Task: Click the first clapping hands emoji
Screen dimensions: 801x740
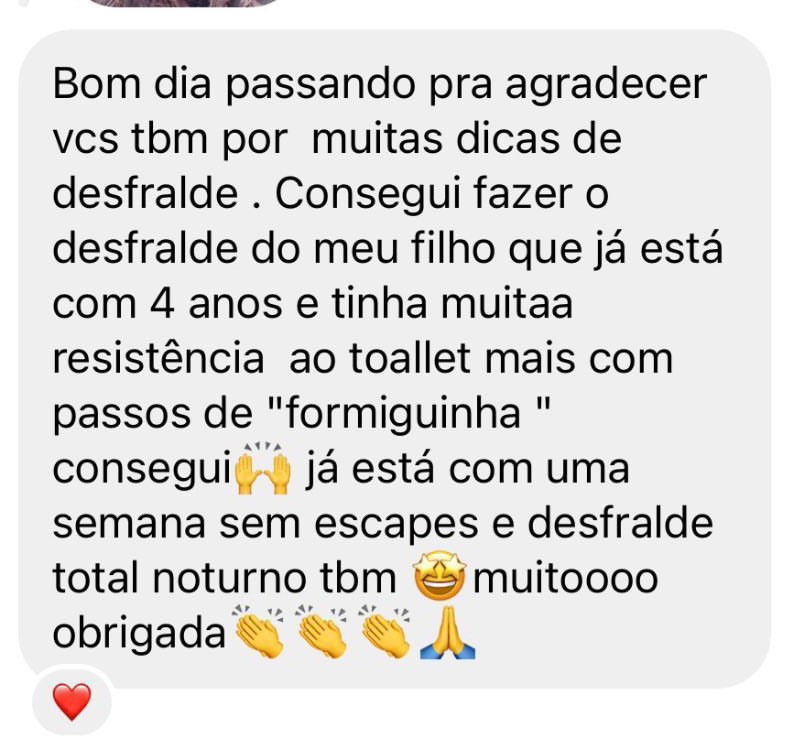Action: (258, 632)
